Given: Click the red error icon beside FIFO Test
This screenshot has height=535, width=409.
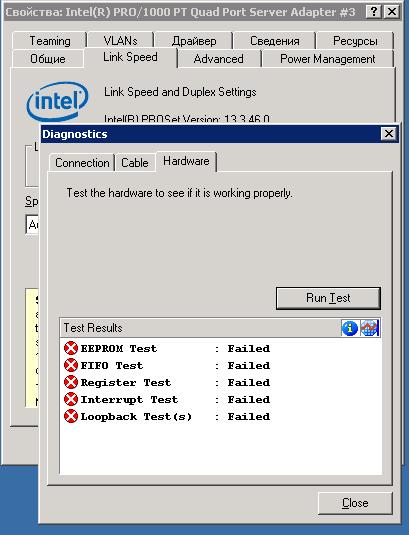Looking at the screenshot, I should coord(71,365).
